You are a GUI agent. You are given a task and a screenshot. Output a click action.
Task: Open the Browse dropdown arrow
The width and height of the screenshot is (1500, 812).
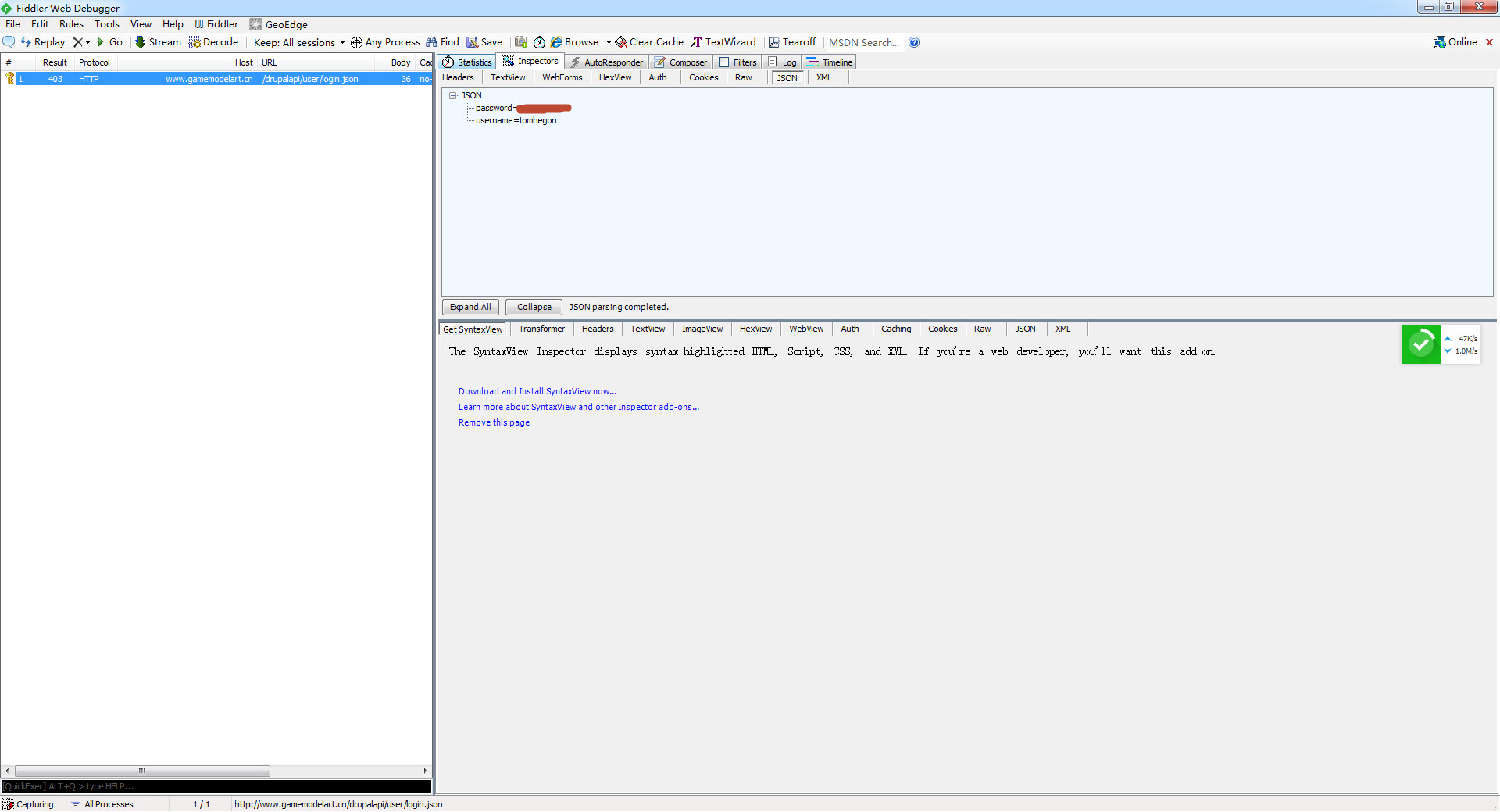click(609, 42)
